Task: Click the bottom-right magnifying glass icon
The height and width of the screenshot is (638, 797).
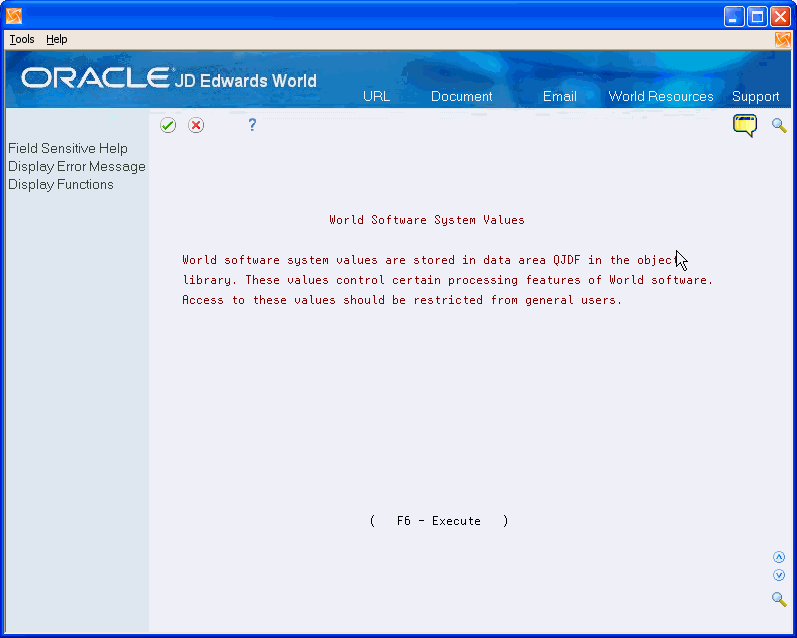Action: (x=779, y=599)
